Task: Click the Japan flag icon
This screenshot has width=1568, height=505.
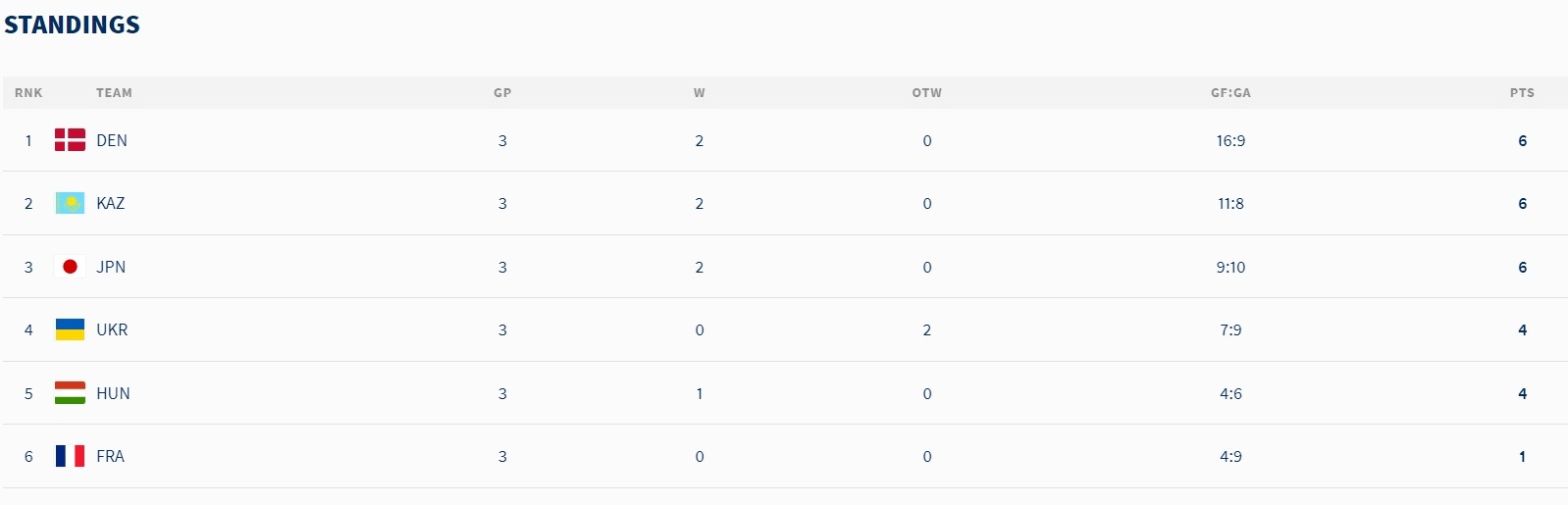Action: [x=70, y=267]
